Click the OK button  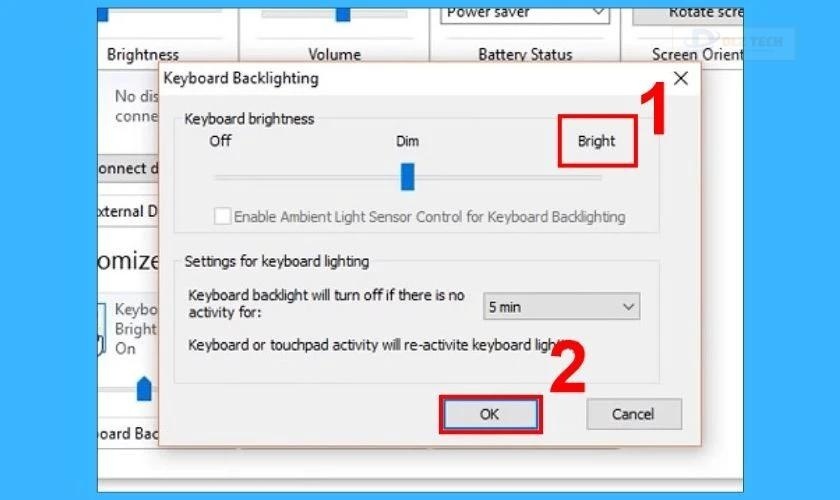[x=490, y=414]
